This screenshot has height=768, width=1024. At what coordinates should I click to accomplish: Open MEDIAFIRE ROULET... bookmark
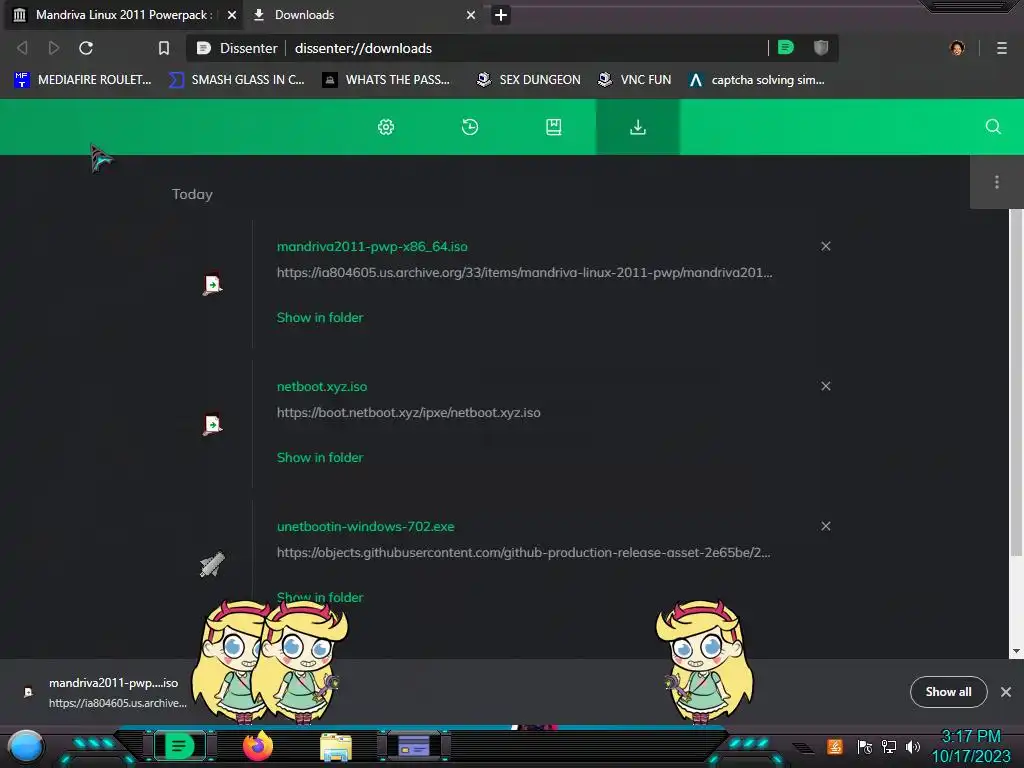pos(82,80)
